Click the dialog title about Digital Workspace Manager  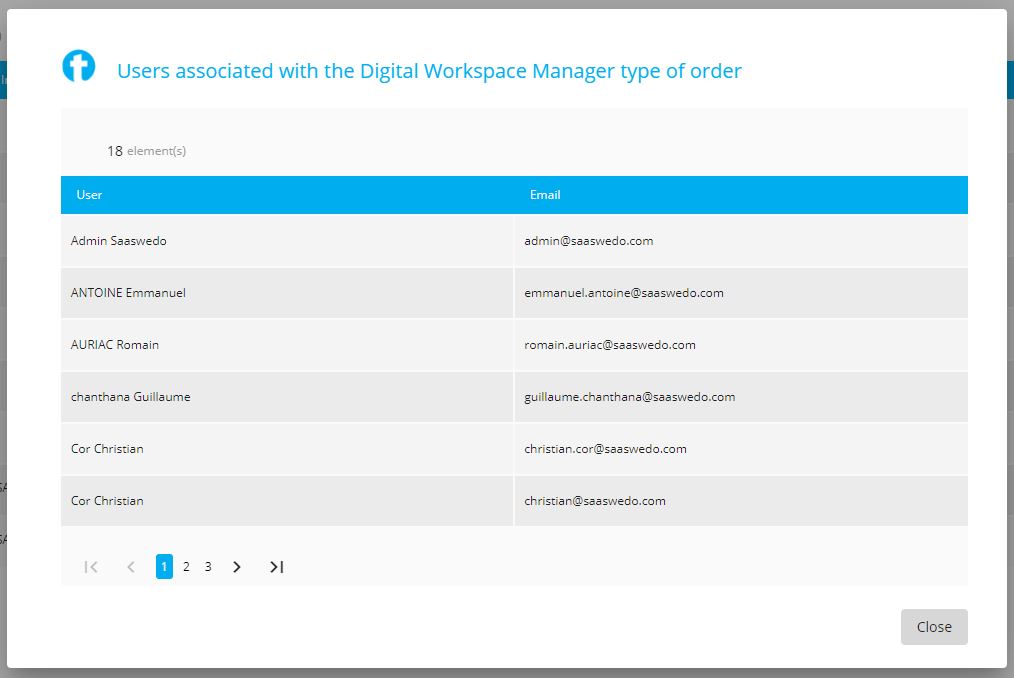coord(429,71)
